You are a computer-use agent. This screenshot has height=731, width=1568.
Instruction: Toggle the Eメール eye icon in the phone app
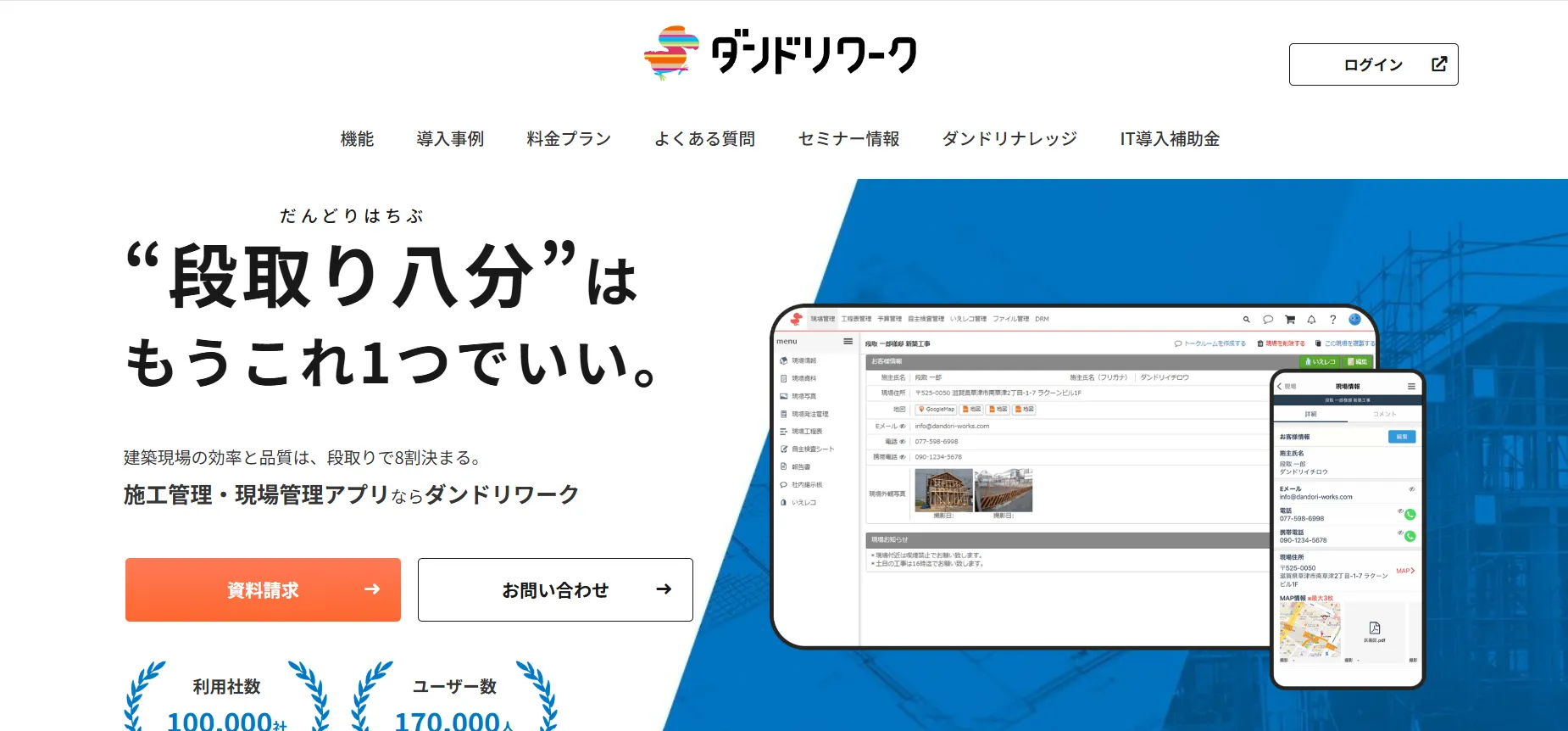coord(1411,489)
